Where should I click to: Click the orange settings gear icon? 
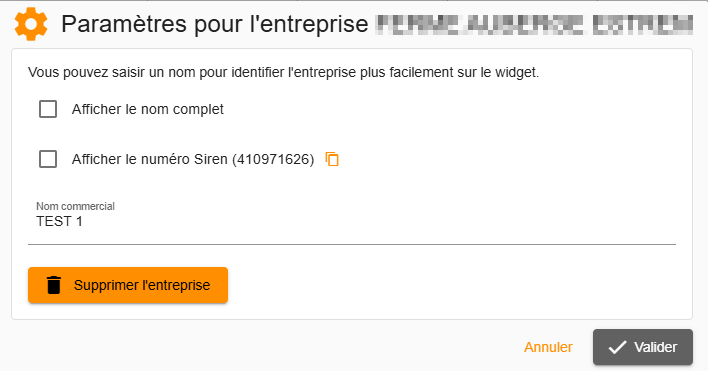31,24
